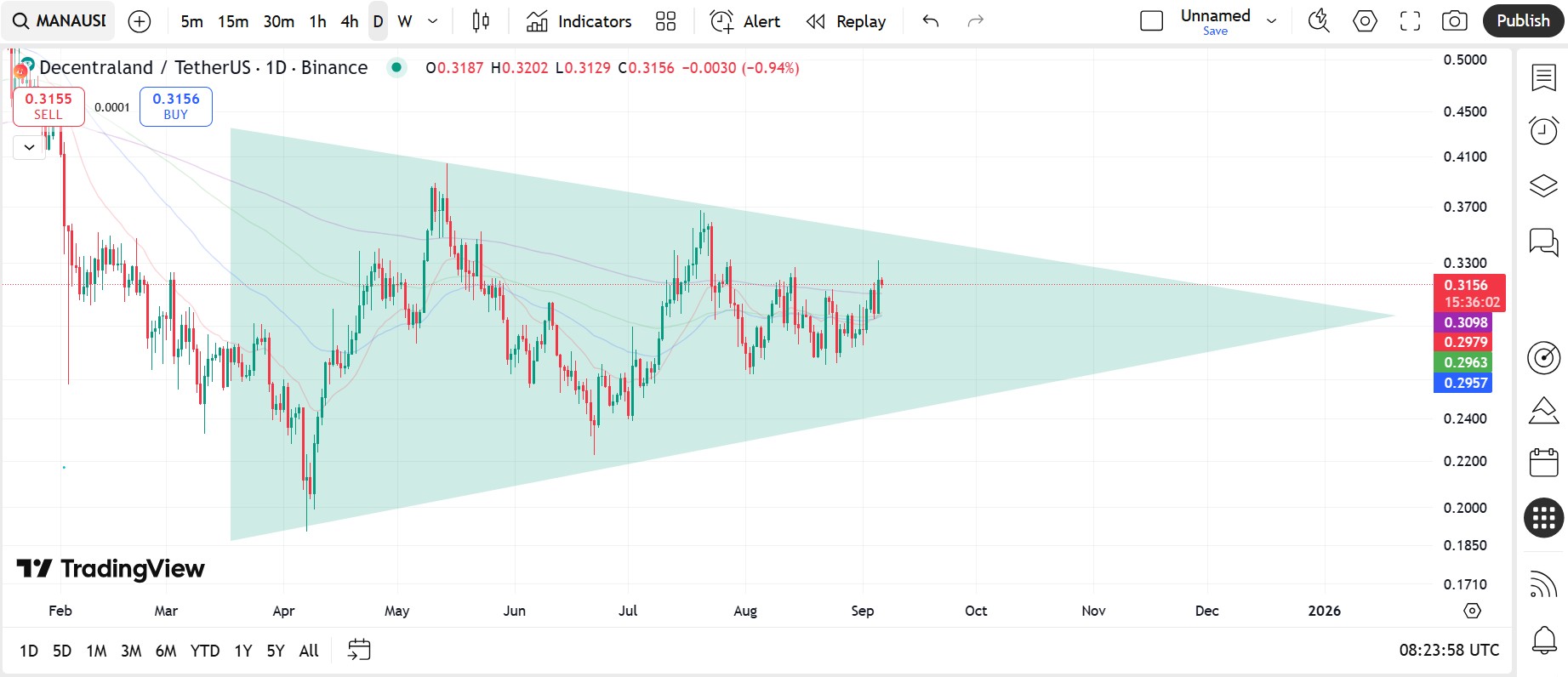
Task: Open the watchlist panel icon
Action: [x=1543, y=77]
